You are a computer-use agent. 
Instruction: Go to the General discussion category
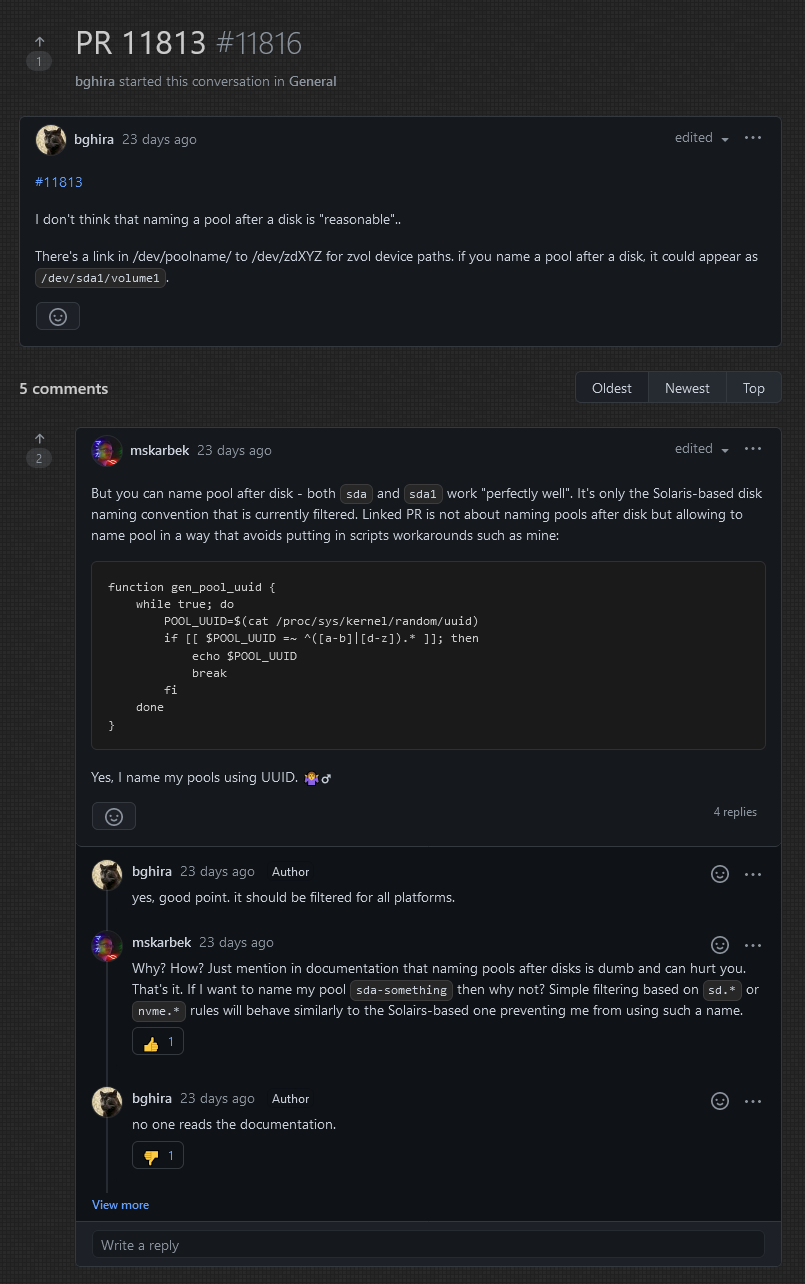point(312,81)
